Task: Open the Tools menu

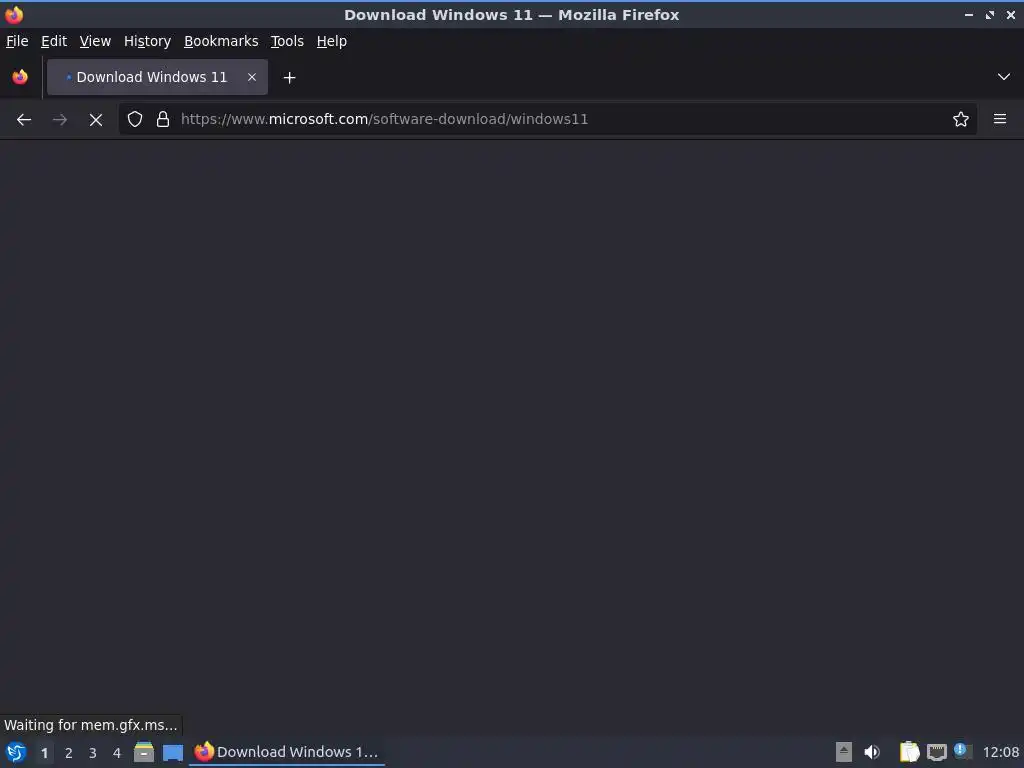Action: point(287,41)
